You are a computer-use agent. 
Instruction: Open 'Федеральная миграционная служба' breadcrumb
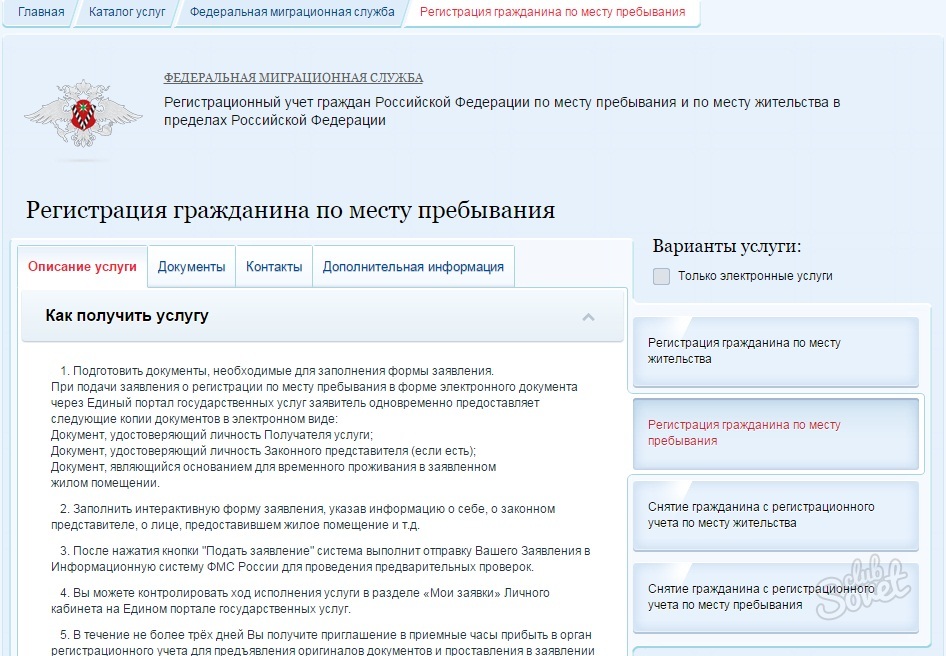pos(292,12)
